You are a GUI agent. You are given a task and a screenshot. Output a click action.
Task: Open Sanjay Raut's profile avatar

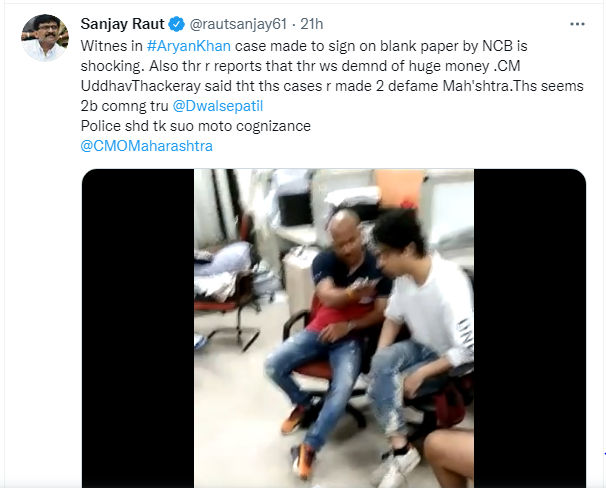(x=45, y=38)
